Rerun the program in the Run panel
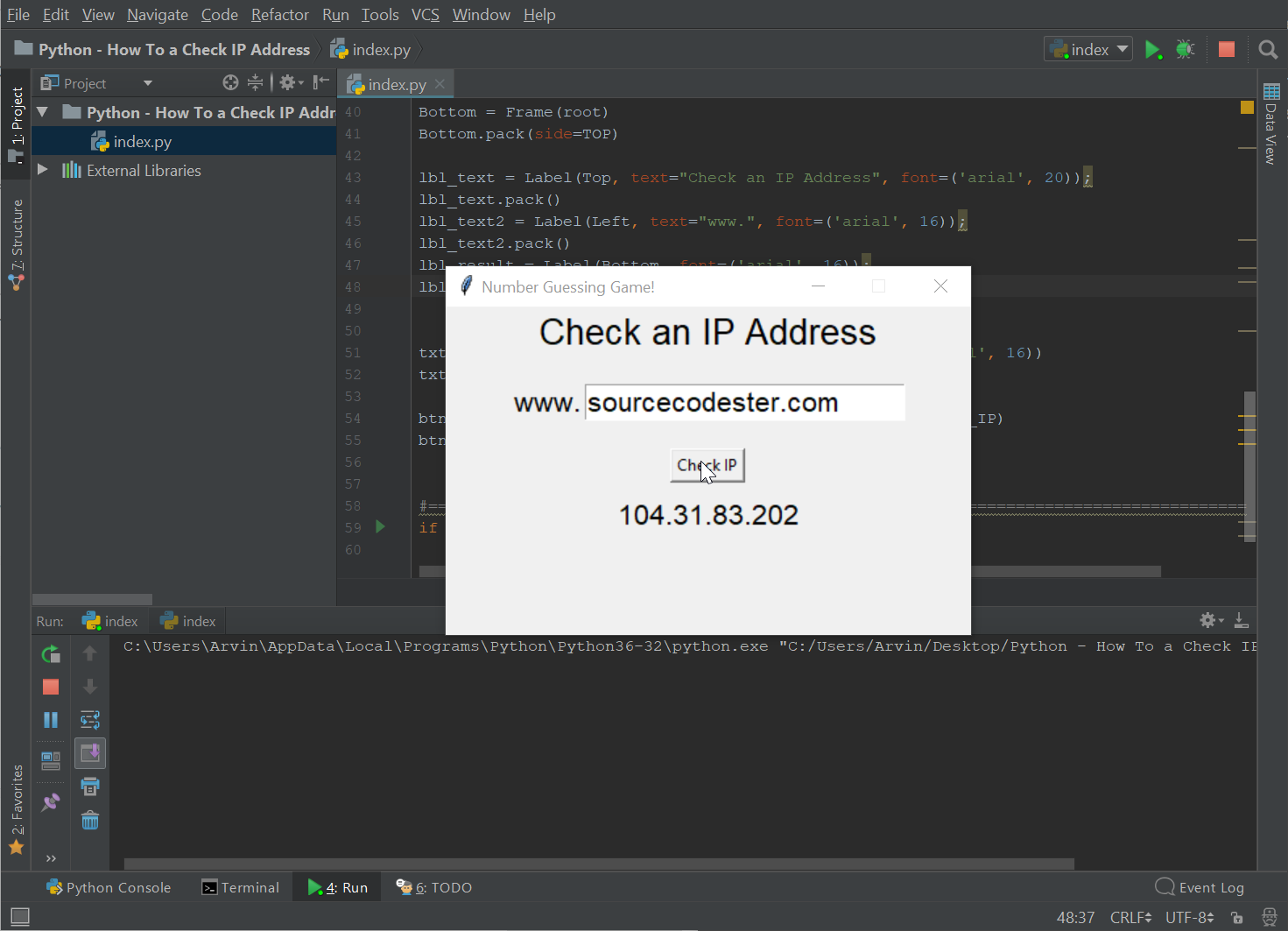Screen dimensions: 1288x931 [50, 653]
